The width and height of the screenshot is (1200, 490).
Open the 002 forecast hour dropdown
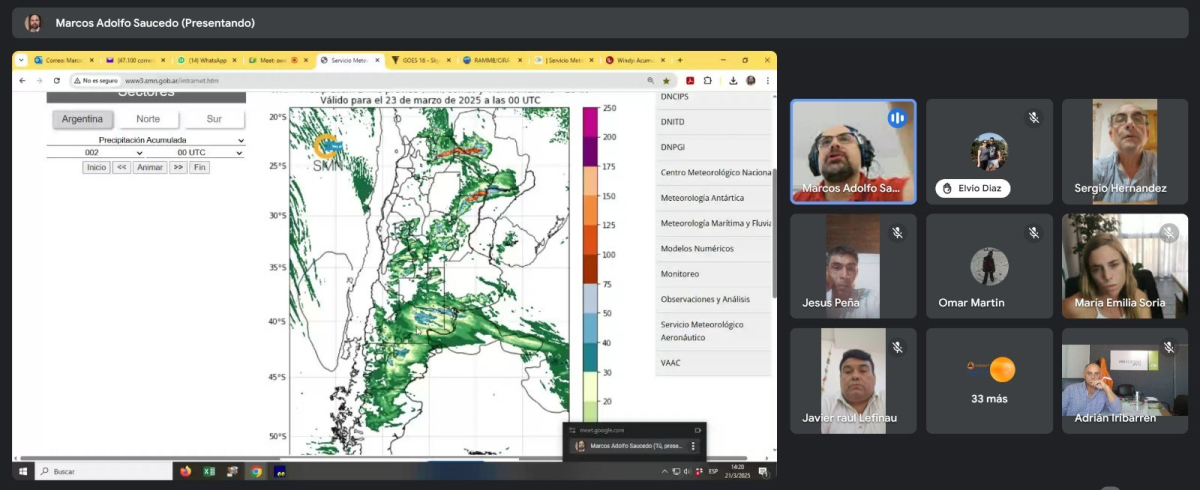[96, 153]
